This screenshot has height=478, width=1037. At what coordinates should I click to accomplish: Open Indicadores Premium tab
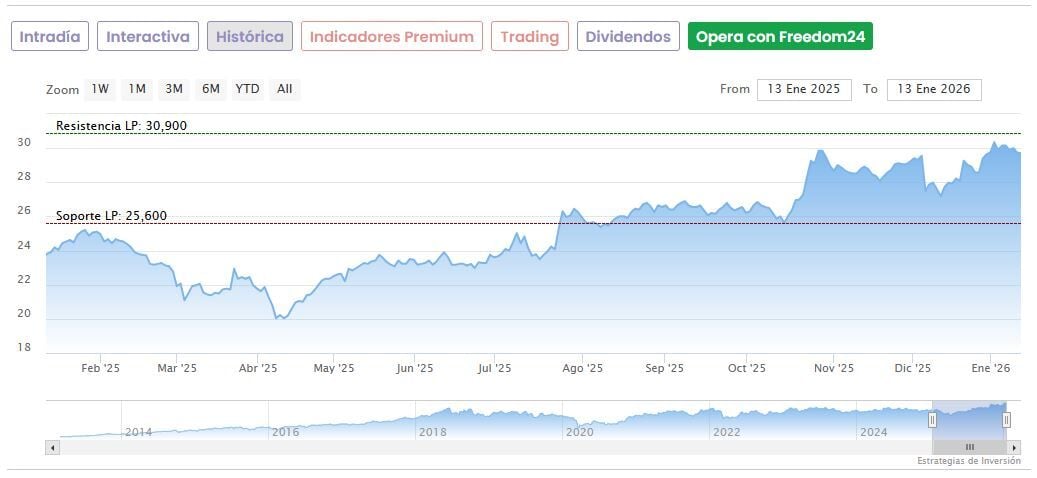[x=391, y=37]
